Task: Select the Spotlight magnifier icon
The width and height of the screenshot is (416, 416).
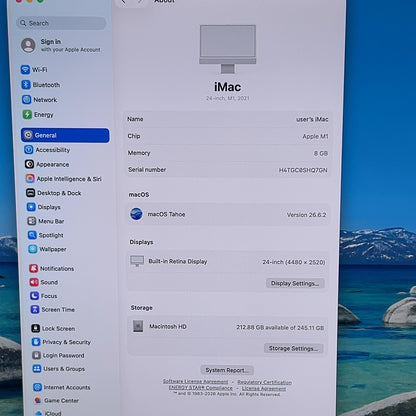Action: (x=32, y=235)
